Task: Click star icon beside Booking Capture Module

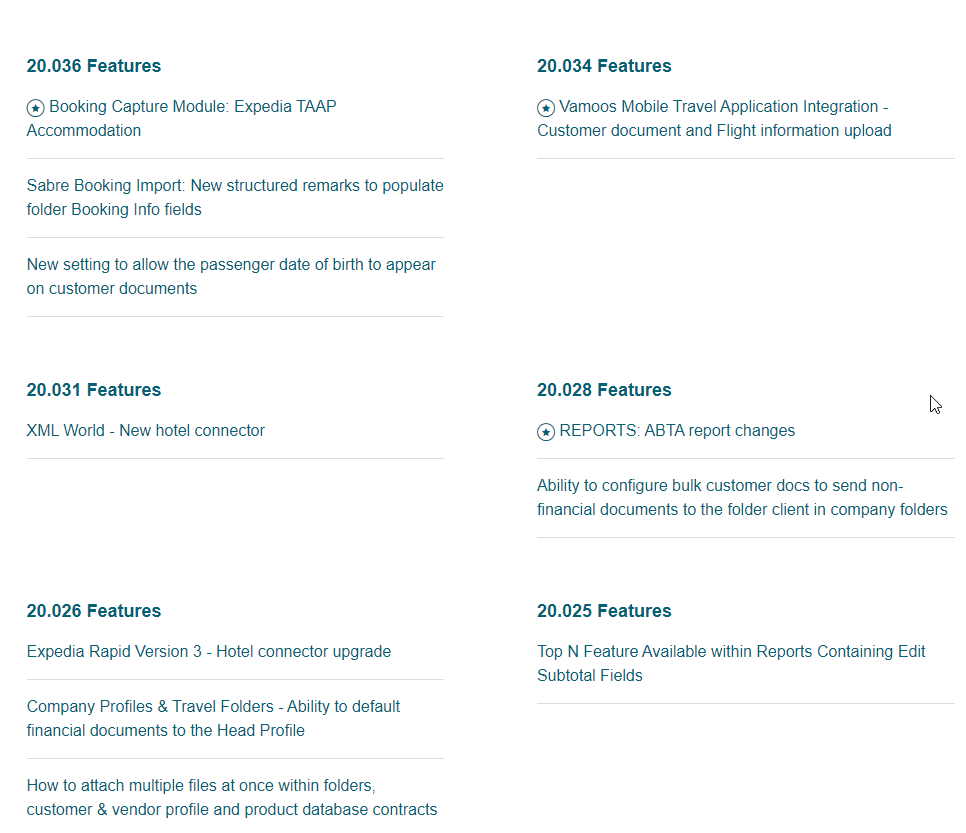Action: click(x=36, y=108)
